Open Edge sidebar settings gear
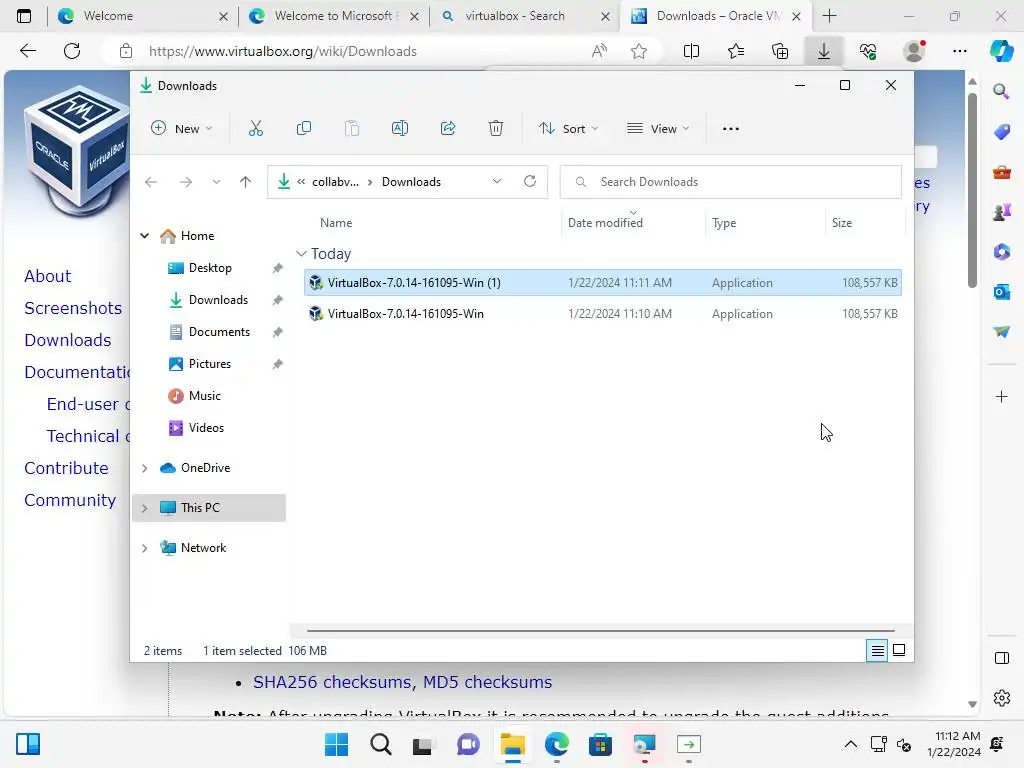This screenshot has height=768, width=1024. coord(1002,697)
